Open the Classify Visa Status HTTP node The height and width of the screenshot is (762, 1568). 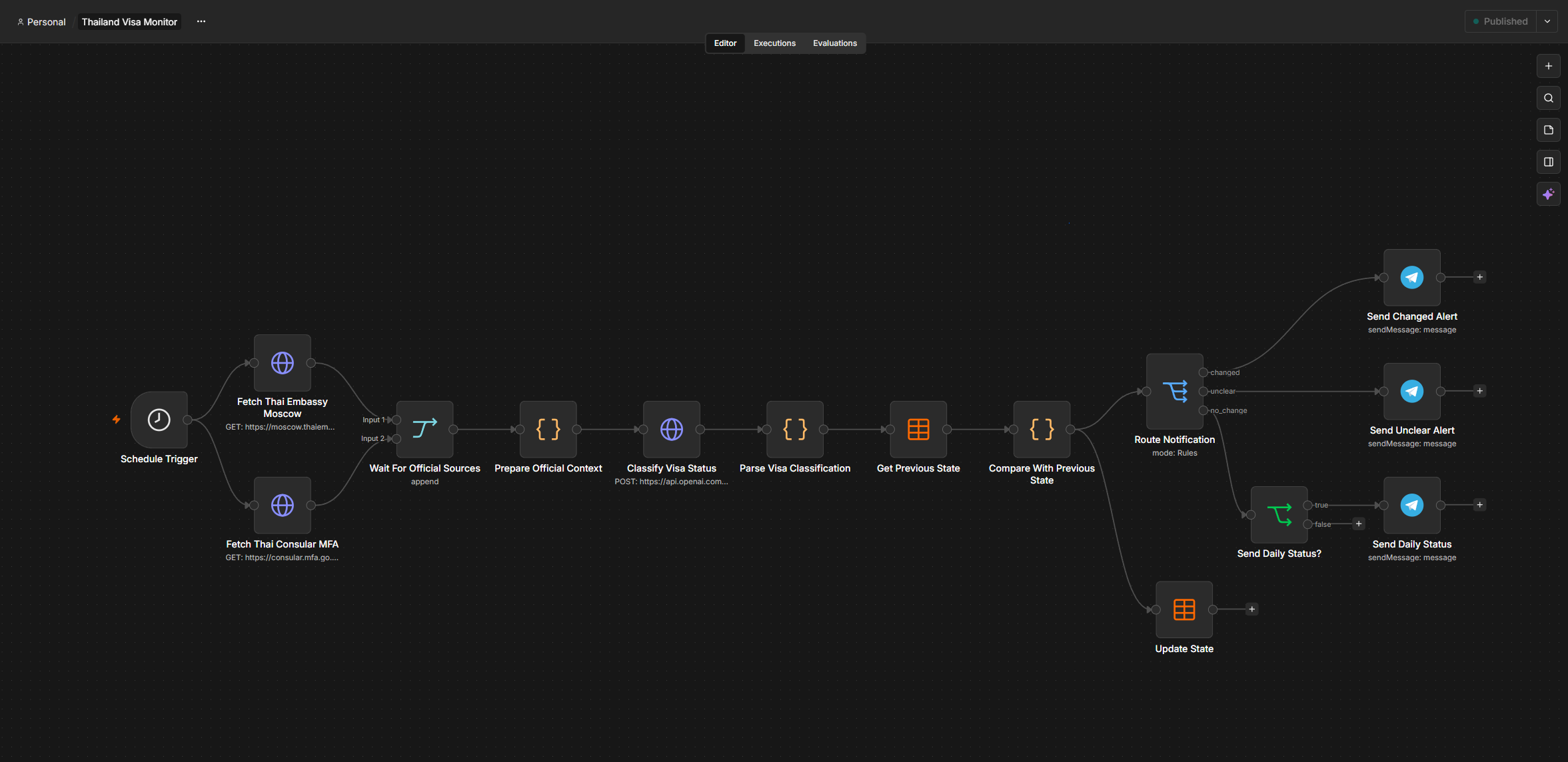tap(672, 429)
